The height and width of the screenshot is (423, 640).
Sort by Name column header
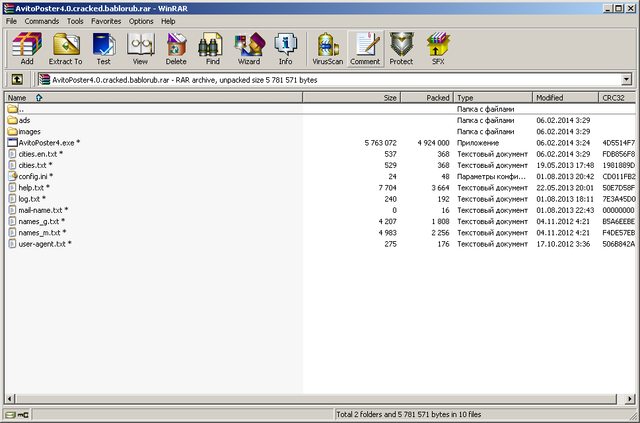pos(153,98)
